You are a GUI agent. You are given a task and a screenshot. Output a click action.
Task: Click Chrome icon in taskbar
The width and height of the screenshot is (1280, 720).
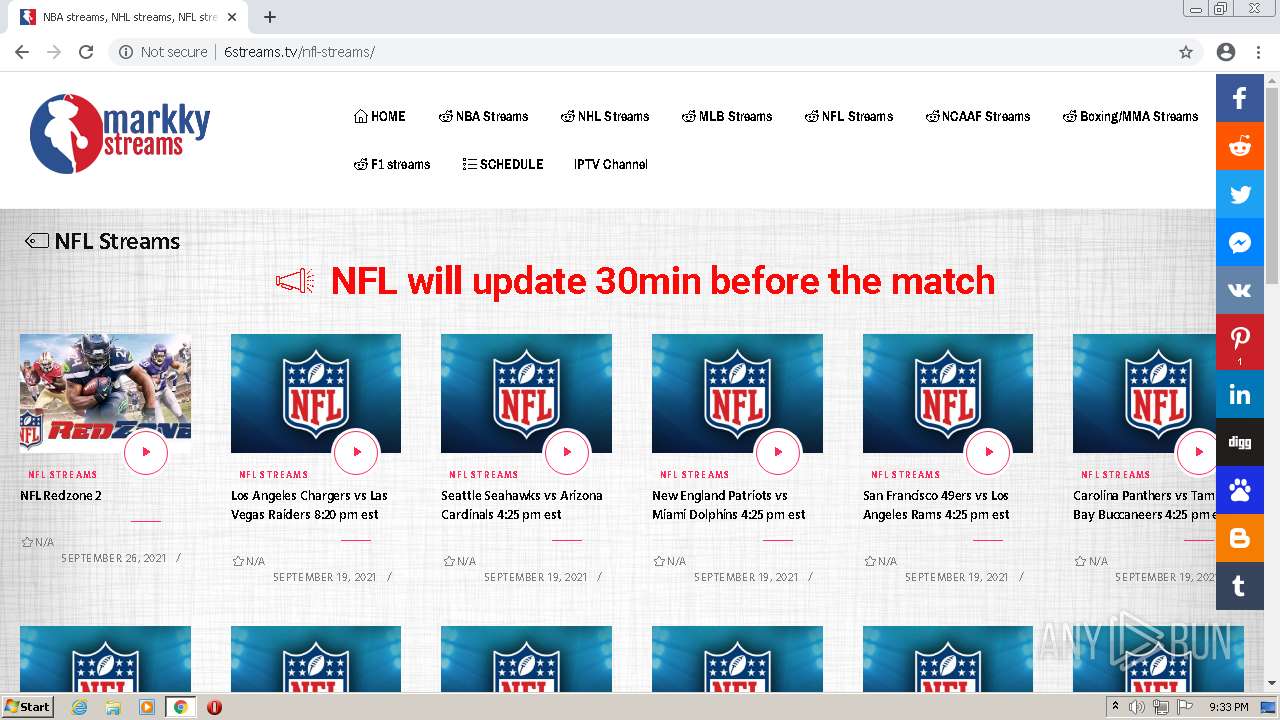[x=180, y=707]
